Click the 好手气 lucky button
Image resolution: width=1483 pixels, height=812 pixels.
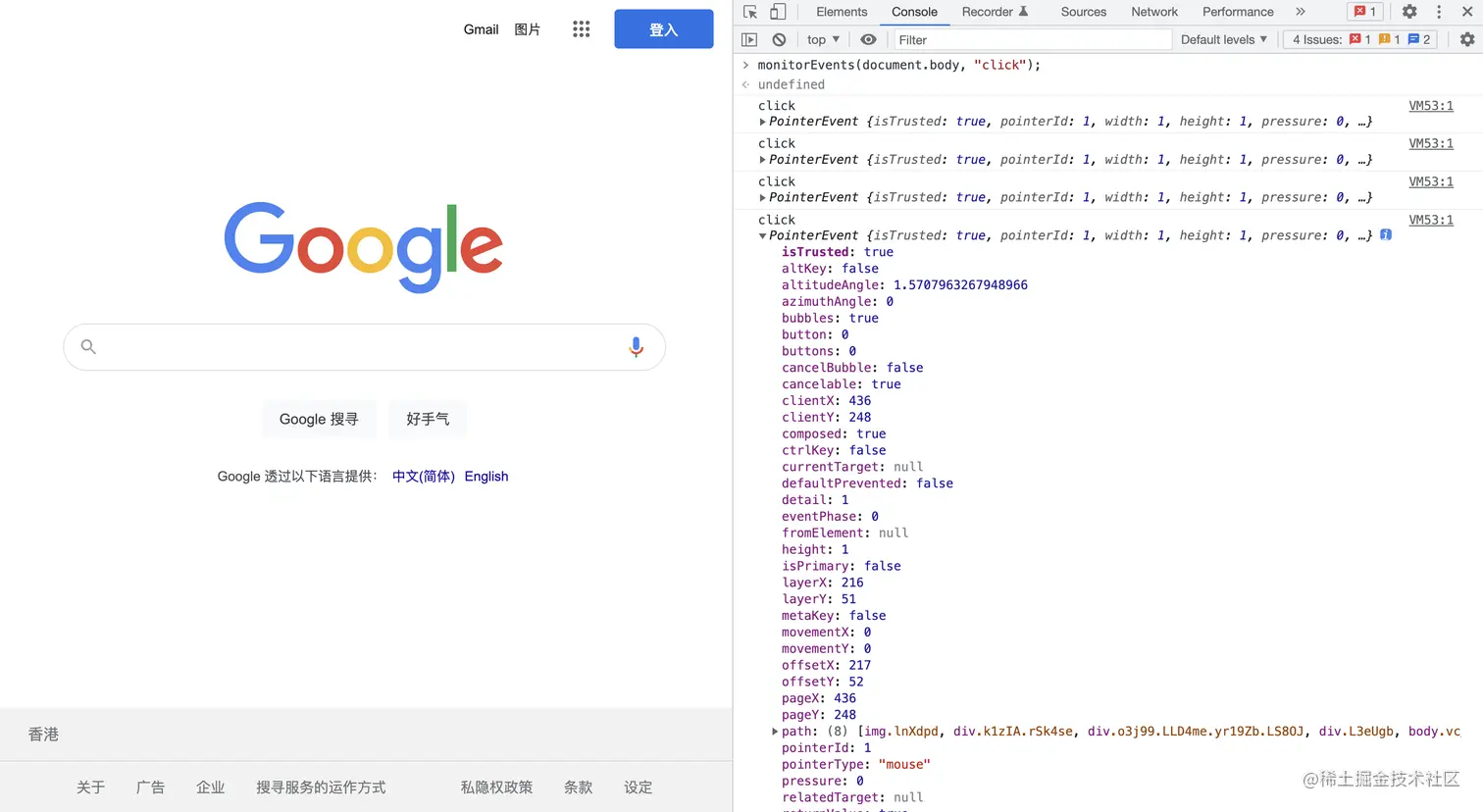point(428,419)
